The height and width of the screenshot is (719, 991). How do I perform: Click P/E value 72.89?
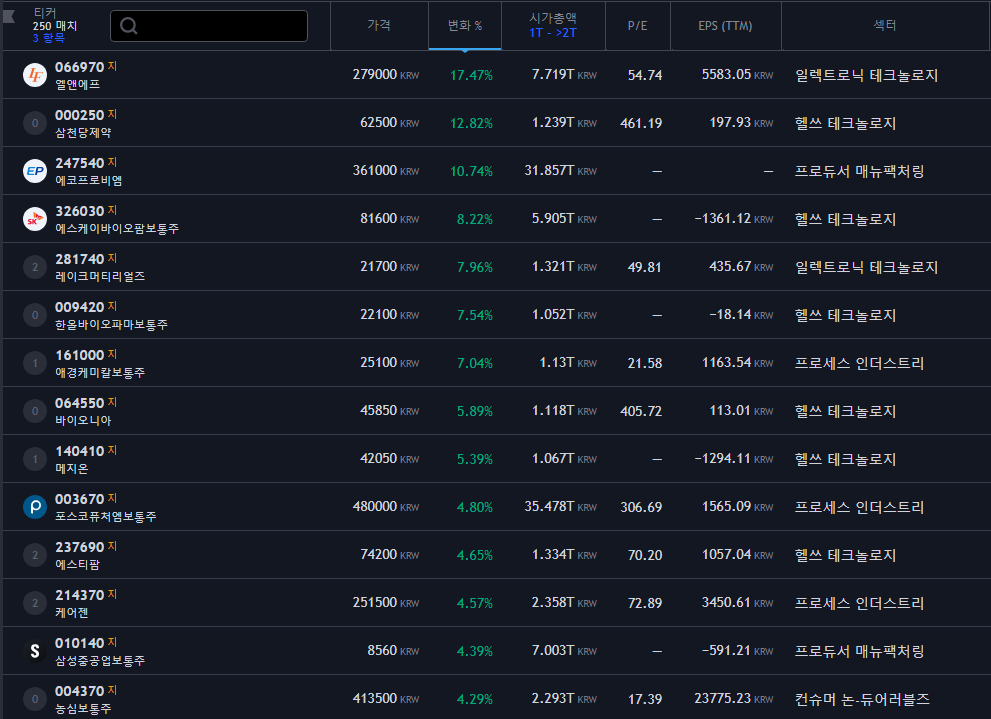(645, 603)
